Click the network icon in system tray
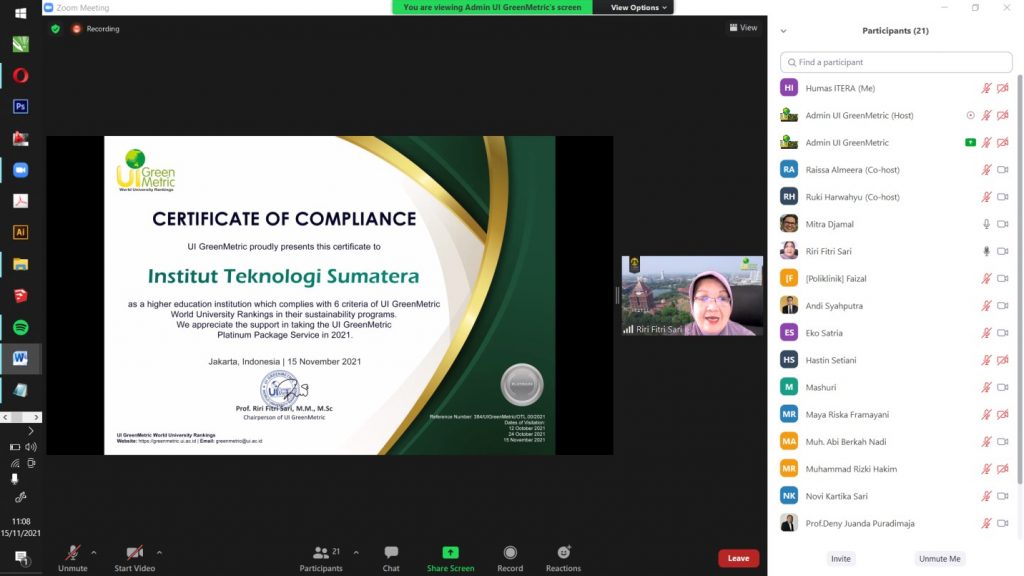The height and width of the screenshot is (576, 1024). [x=15, y=463]
